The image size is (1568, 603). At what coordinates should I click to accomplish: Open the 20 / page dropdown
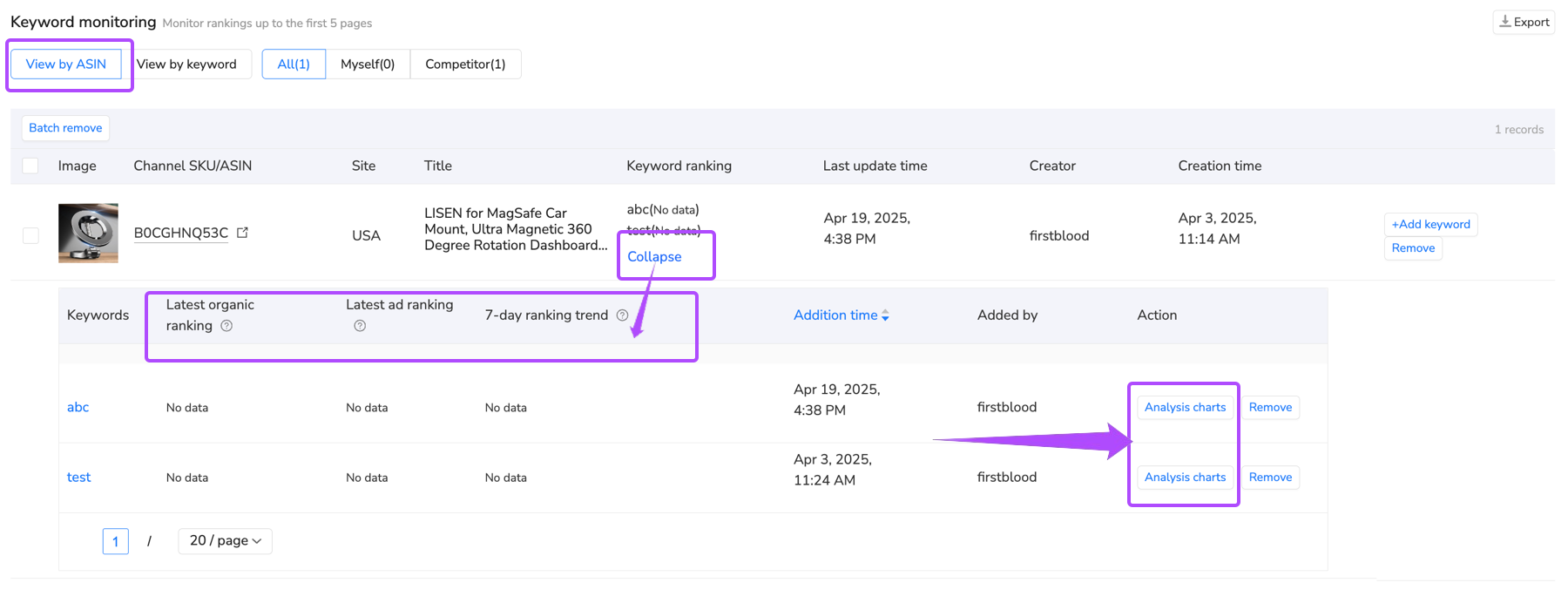[x=225, y=541]
